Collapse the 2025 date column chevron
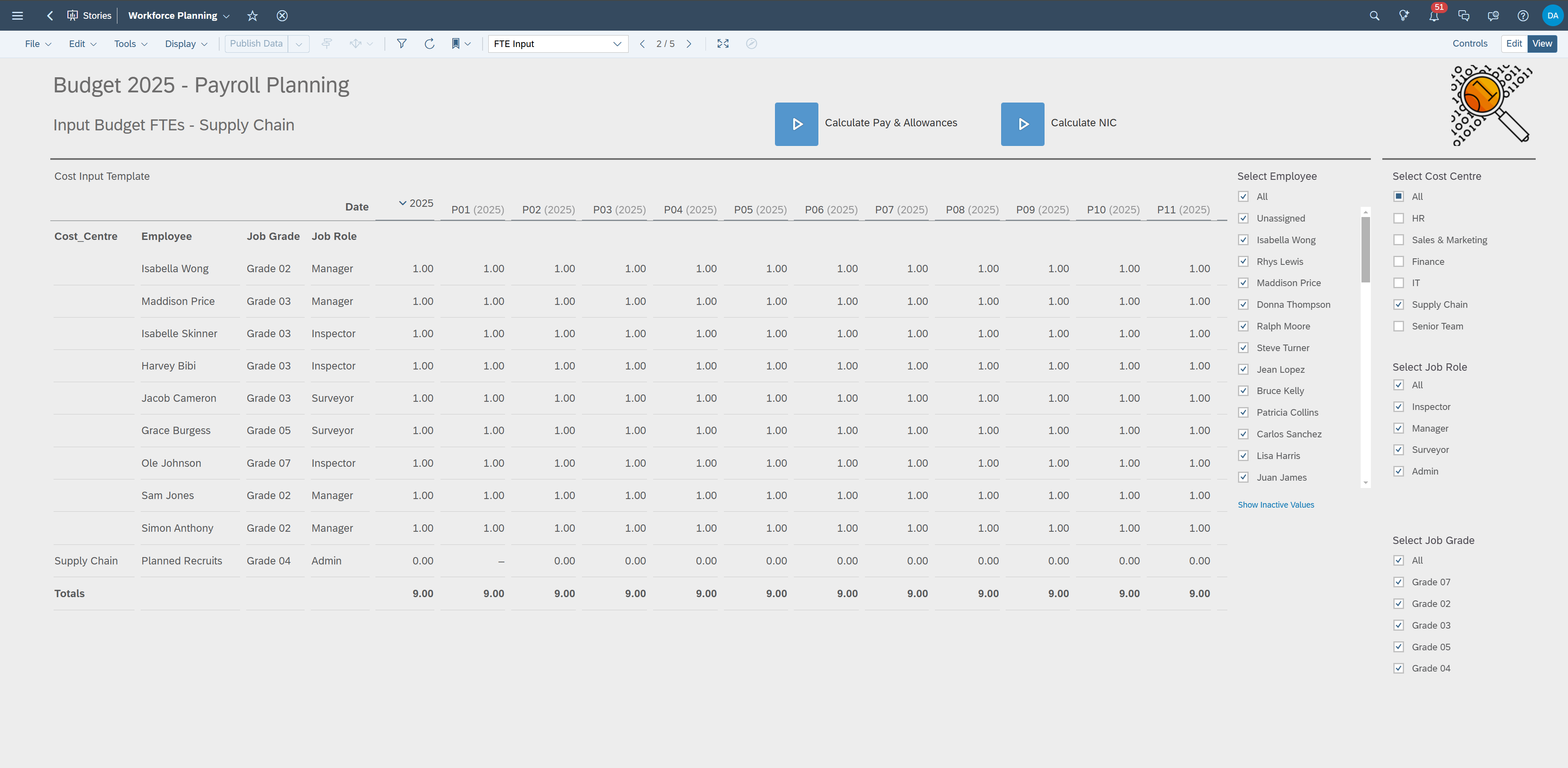The height and width of the screenshot is (768, 1568). (x=402, y=203)
